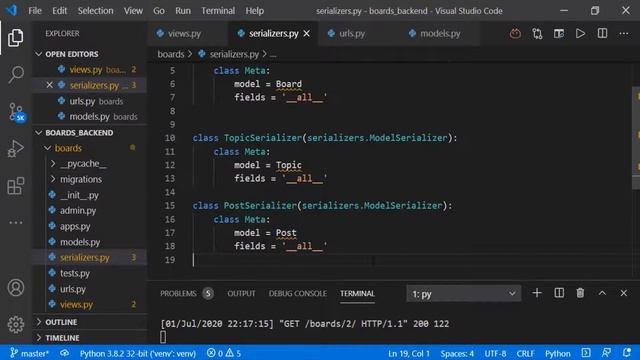The height and width of the screenshot is (360, 640).
Task: Open errors and warnings status indicator
Action: (224, 353)
